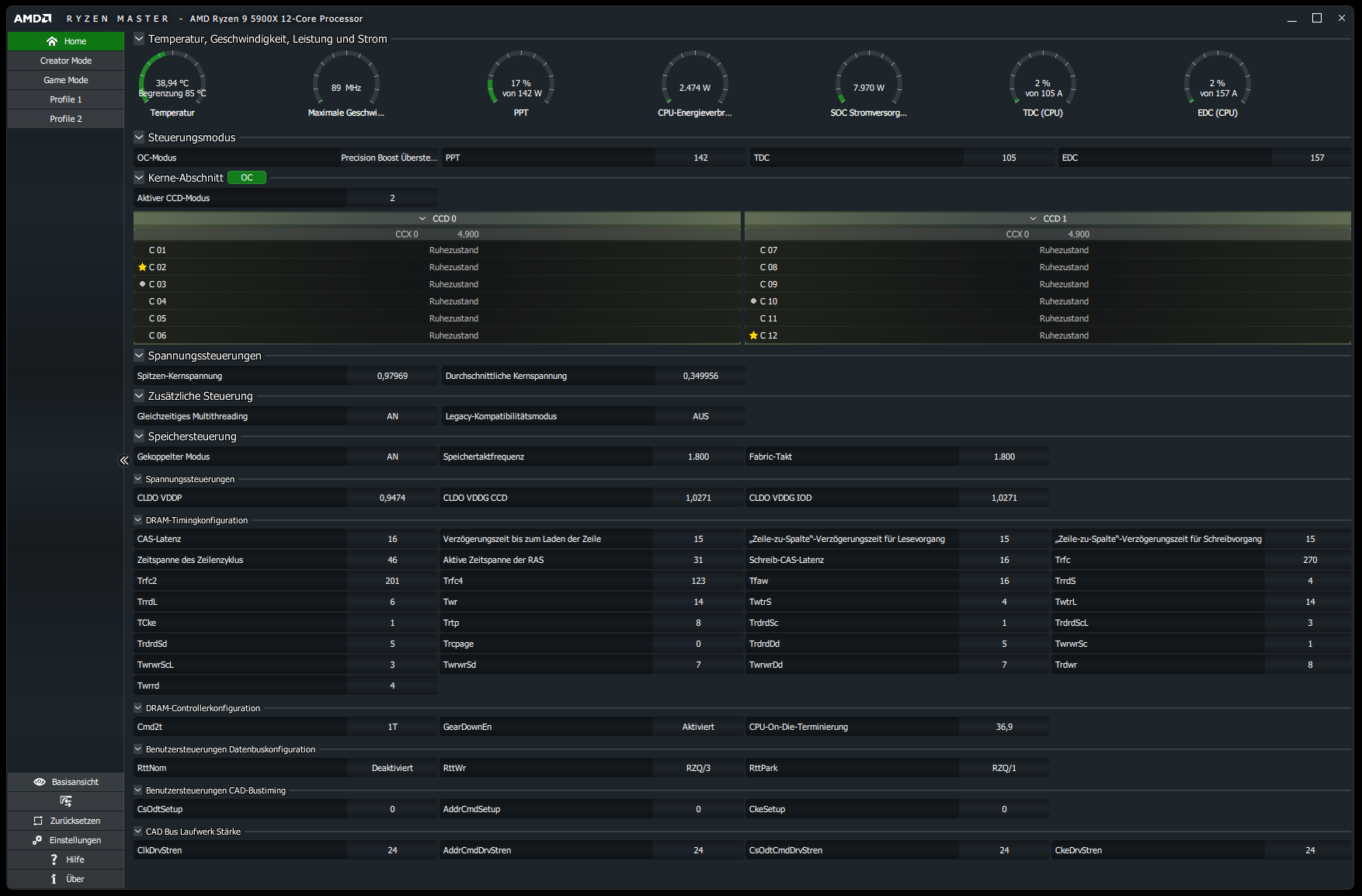The width and height of the screenshot is (1362, 896).
Task: Click the Speichertaktfrequenz value 1.800
Action: (x=698, y=457)
